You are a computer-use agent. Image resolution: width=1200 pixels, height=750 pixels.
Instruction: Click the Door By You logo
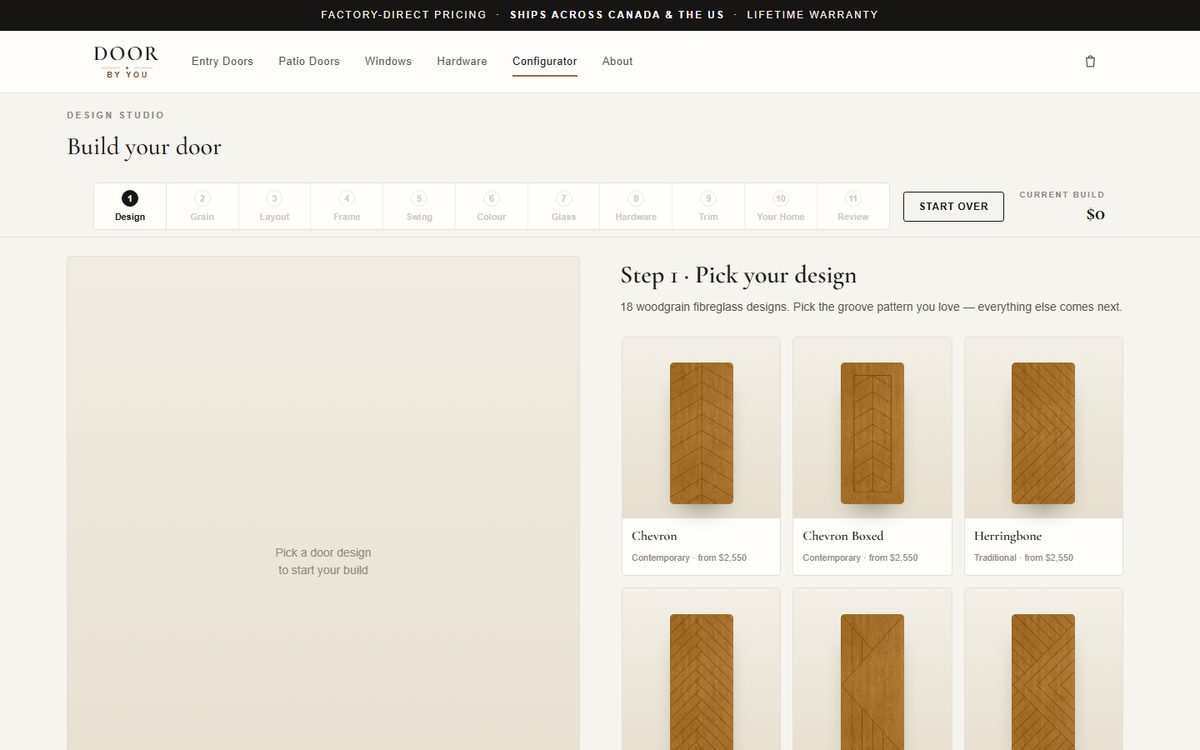pyautogui.click(x=126, y=61)
